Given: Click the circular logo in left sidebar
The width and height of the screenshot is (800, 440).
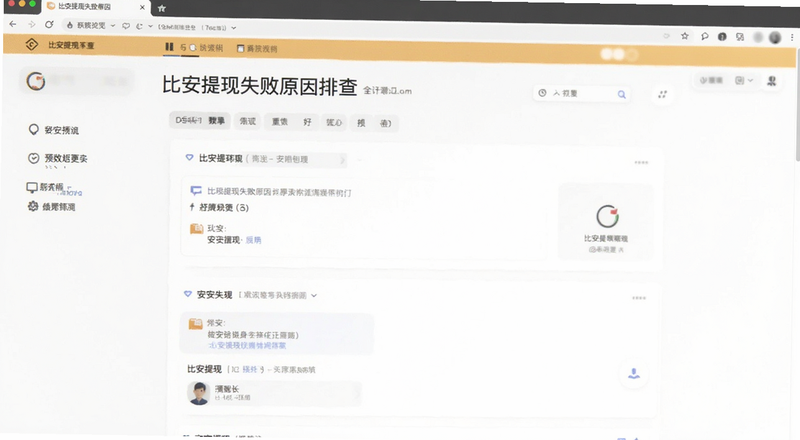Looking at the screenshot, I should click(36, 81).
